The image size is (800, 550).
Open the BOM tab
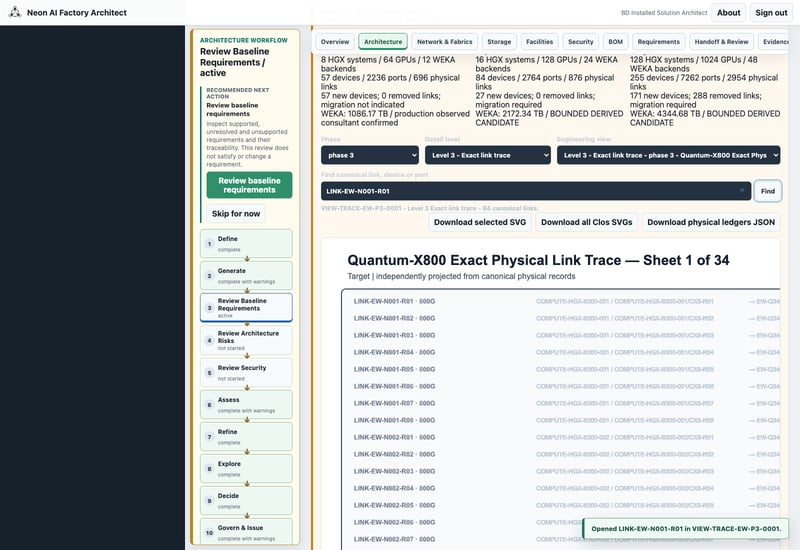(x=615, y=42)
